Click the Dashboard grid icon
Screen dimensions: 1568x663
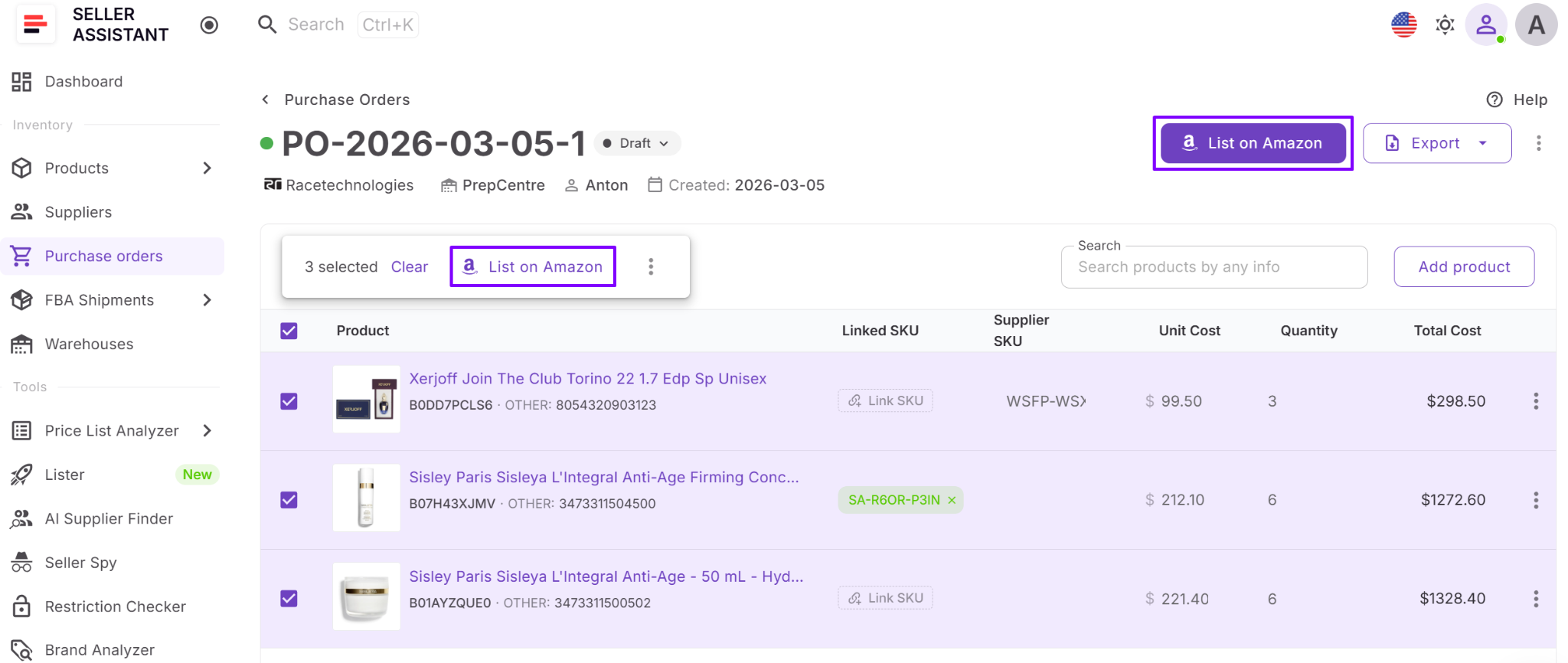21,81
